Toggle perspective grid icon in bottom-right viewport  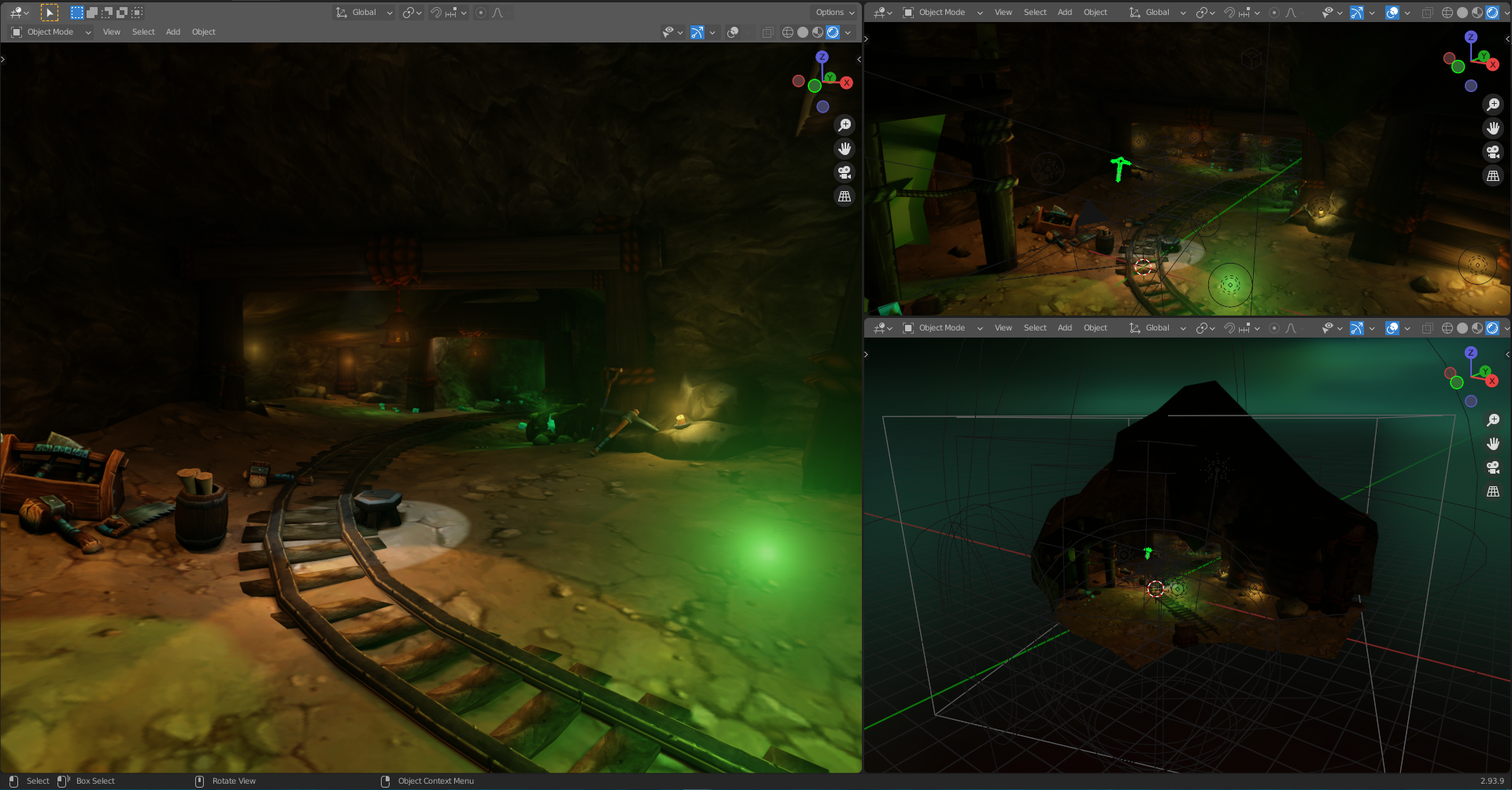[x=1493, y=491]
